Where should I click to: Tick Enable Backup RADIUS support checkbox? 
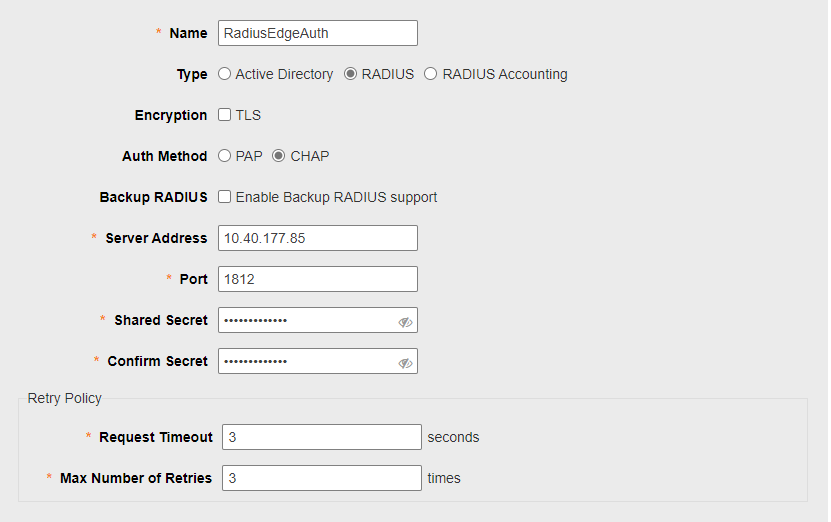(225, 197)
